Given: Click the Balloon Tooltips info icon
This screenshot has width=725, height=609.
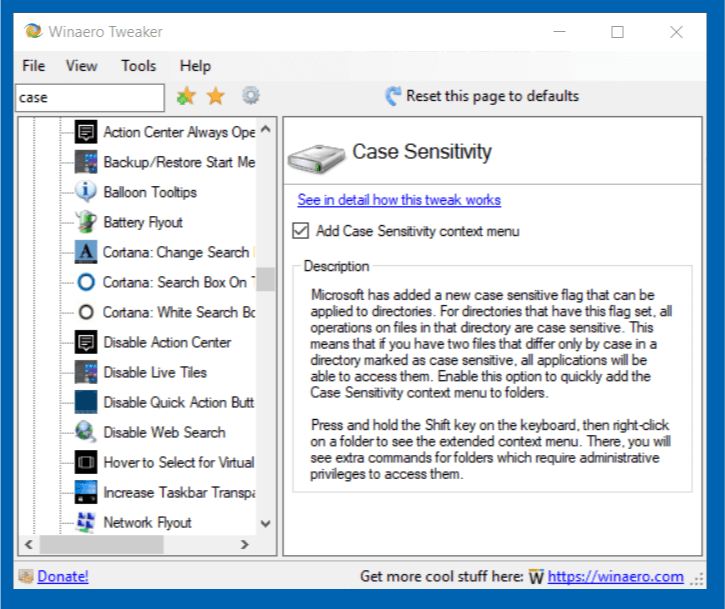Looking at the screenshot, I should click(86, 192).
